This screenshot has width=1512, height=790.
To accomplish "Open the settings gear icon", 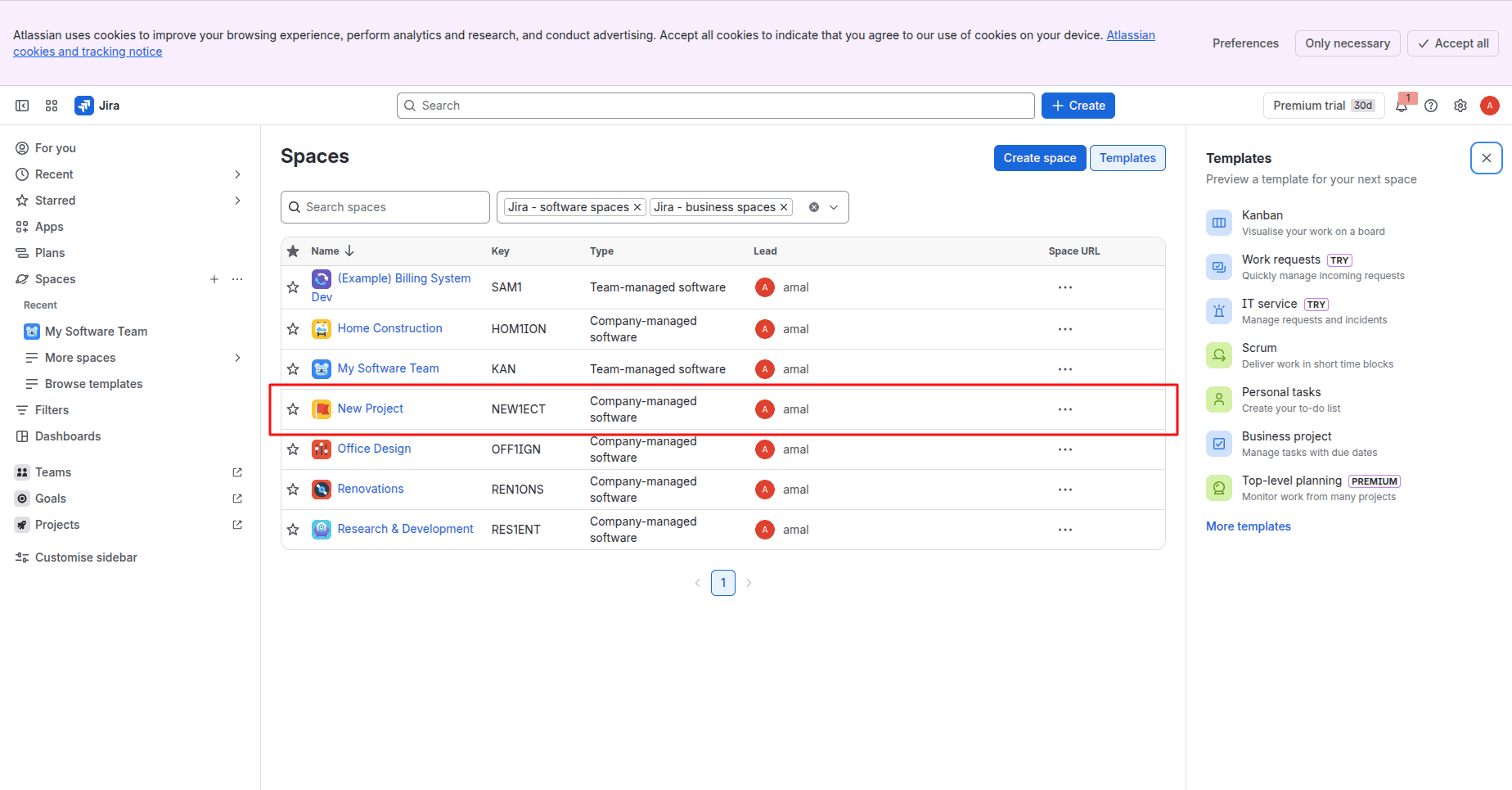I will 1460,106.
